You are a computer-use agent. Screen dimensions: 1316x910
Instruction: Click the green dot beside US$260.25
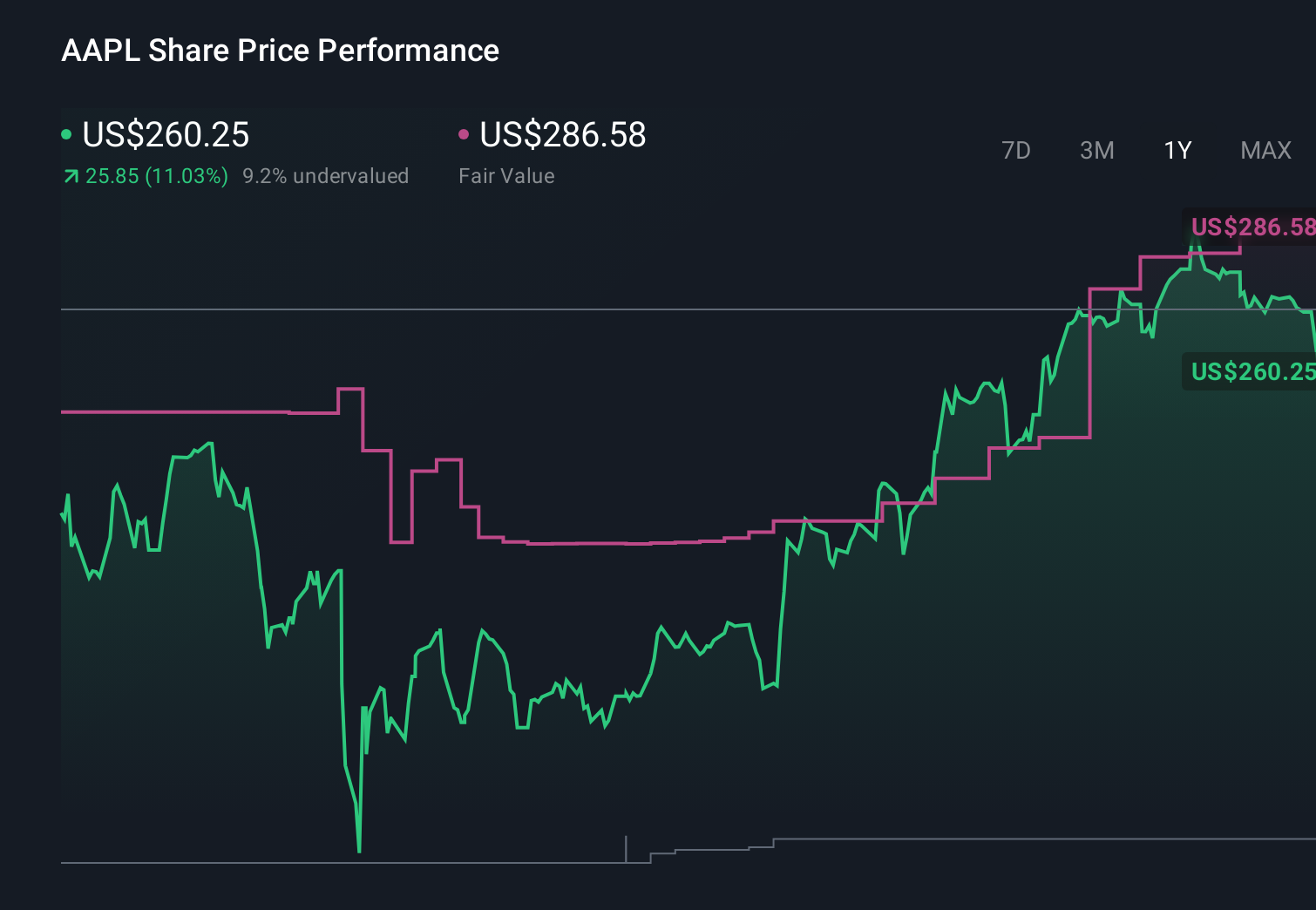(66, 134)
